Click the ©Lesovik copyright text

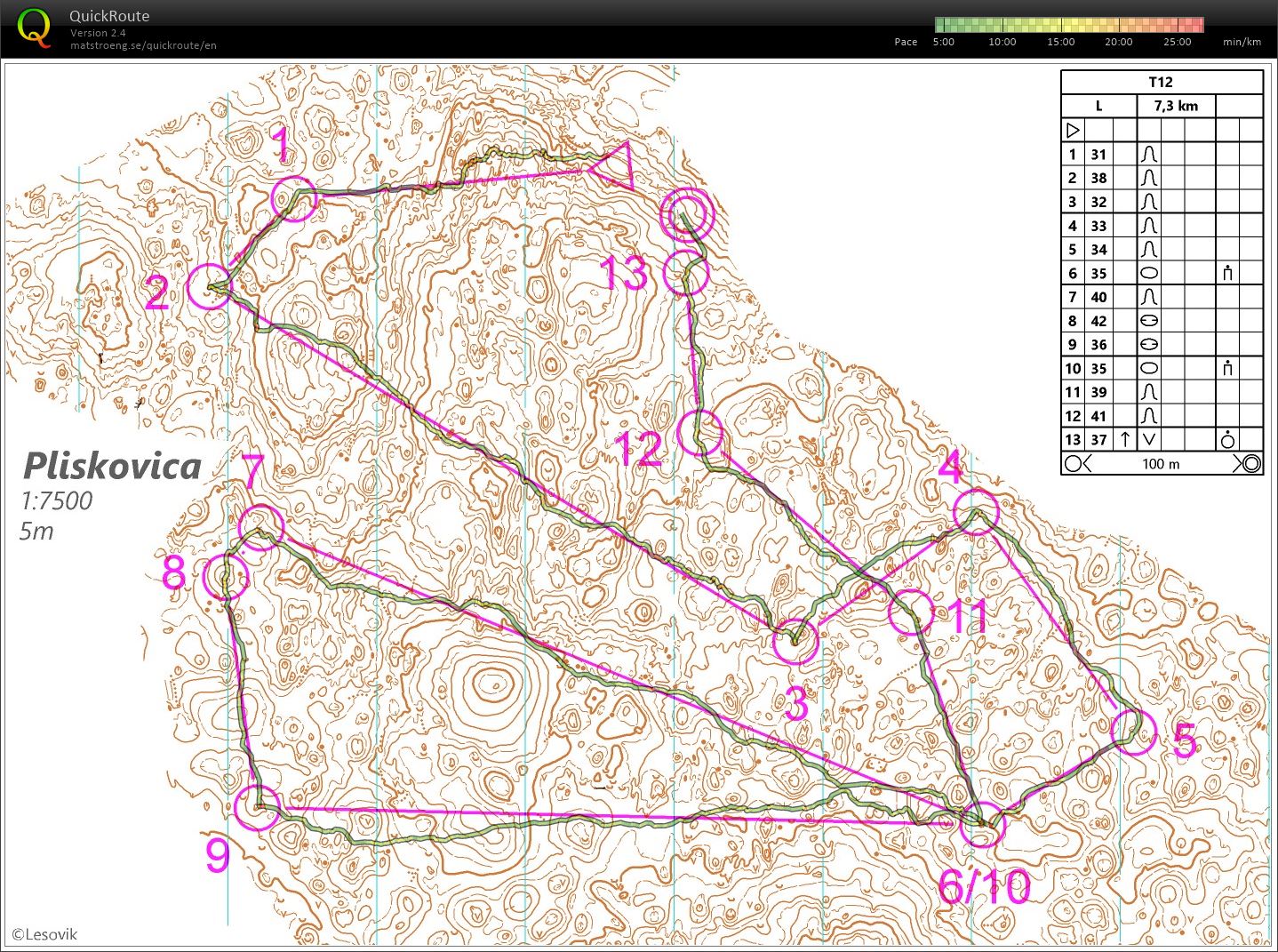45,934
